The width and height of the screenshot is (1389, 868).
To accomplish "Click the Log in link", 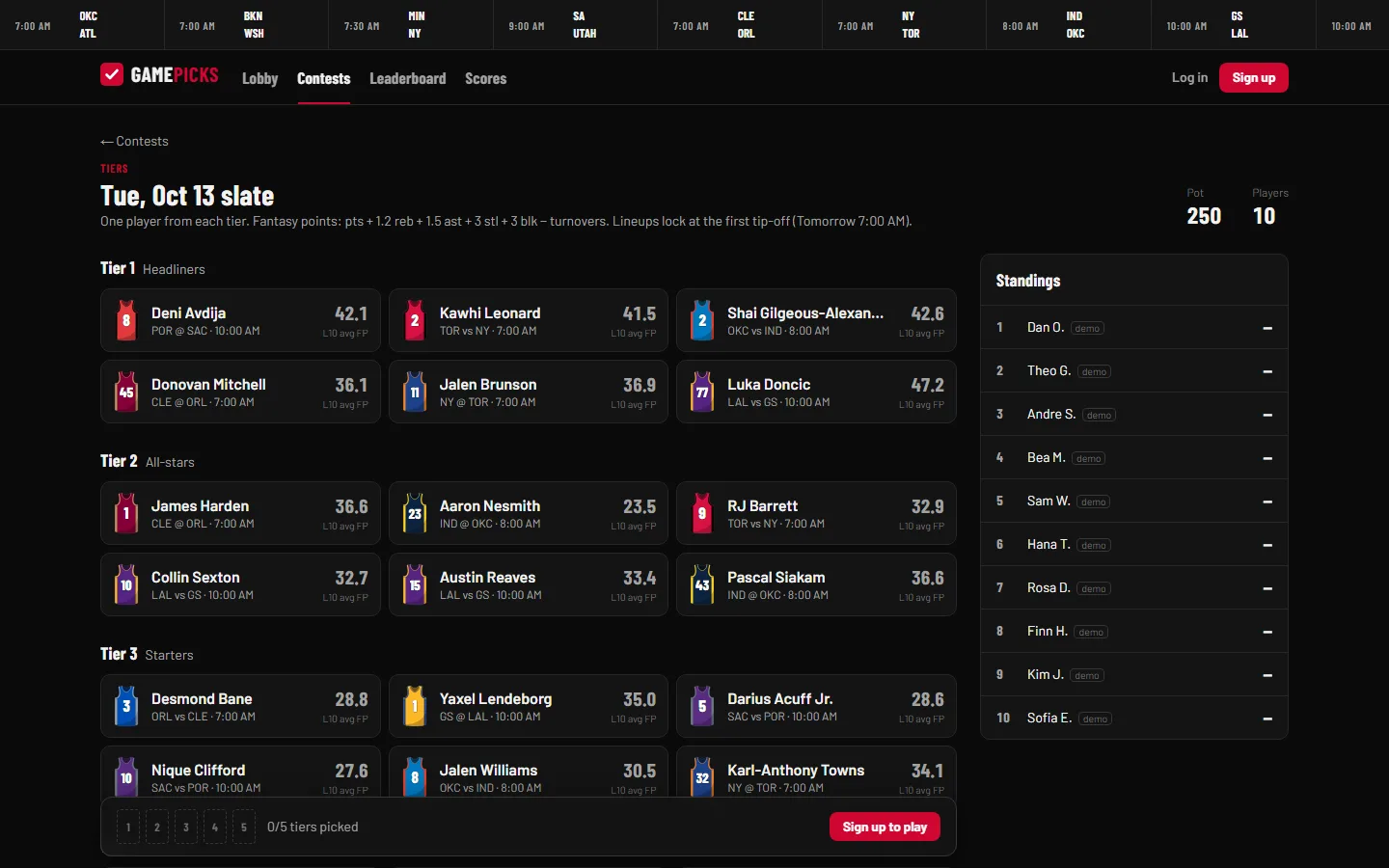I will (1189, 77).
